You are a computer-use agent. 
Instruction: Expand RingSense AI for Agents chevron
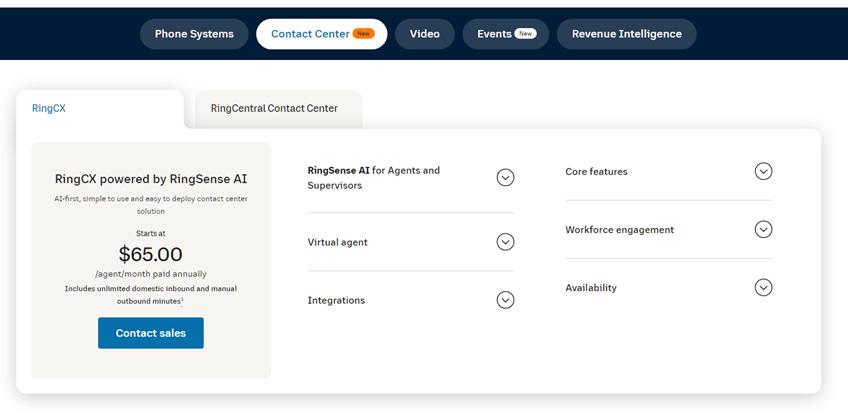pos(505,177)
